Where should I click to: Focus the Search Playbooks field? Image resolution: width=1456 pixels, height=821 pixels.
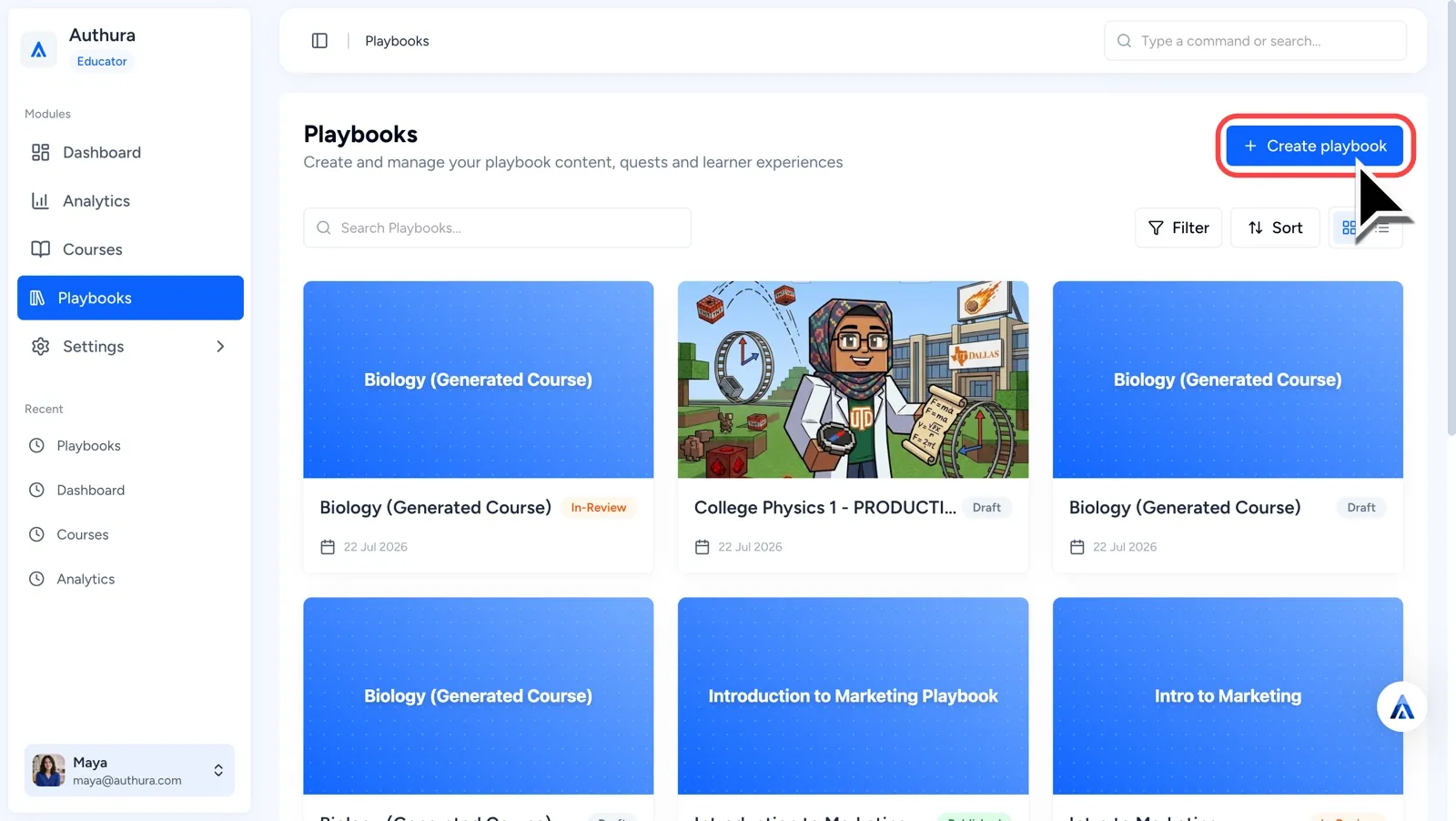pos(497,228)
